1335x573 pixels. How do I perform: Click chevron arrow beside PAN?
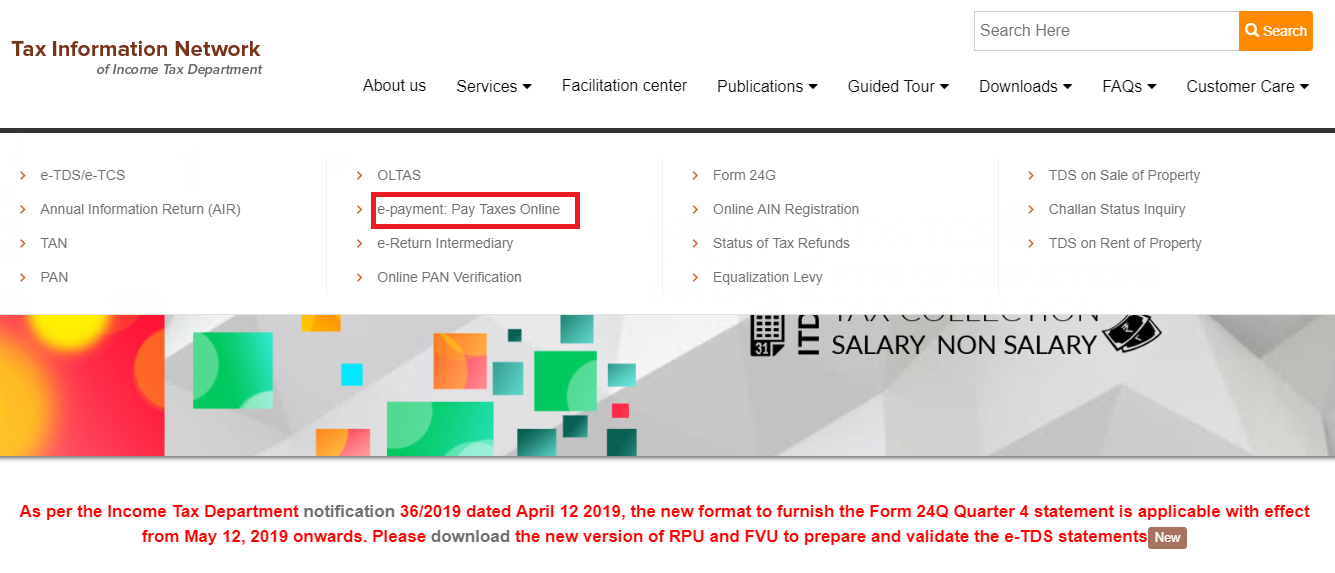coord(23,277)
